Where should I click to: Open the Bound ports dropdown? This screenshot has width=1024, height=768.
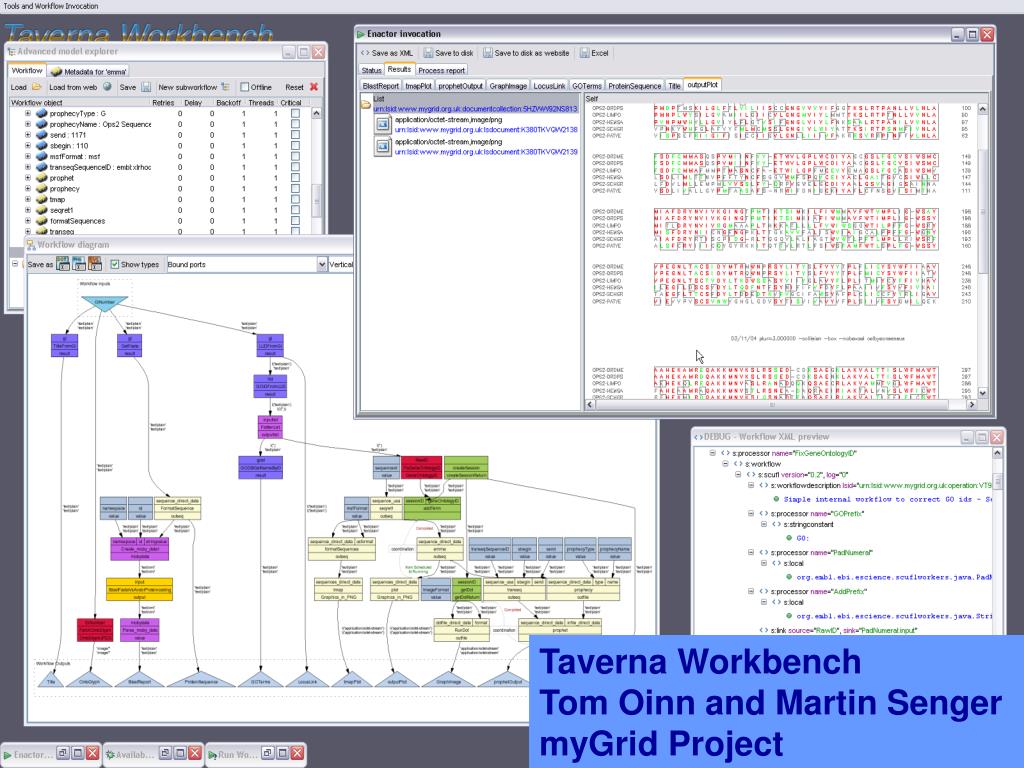(322, 264)
